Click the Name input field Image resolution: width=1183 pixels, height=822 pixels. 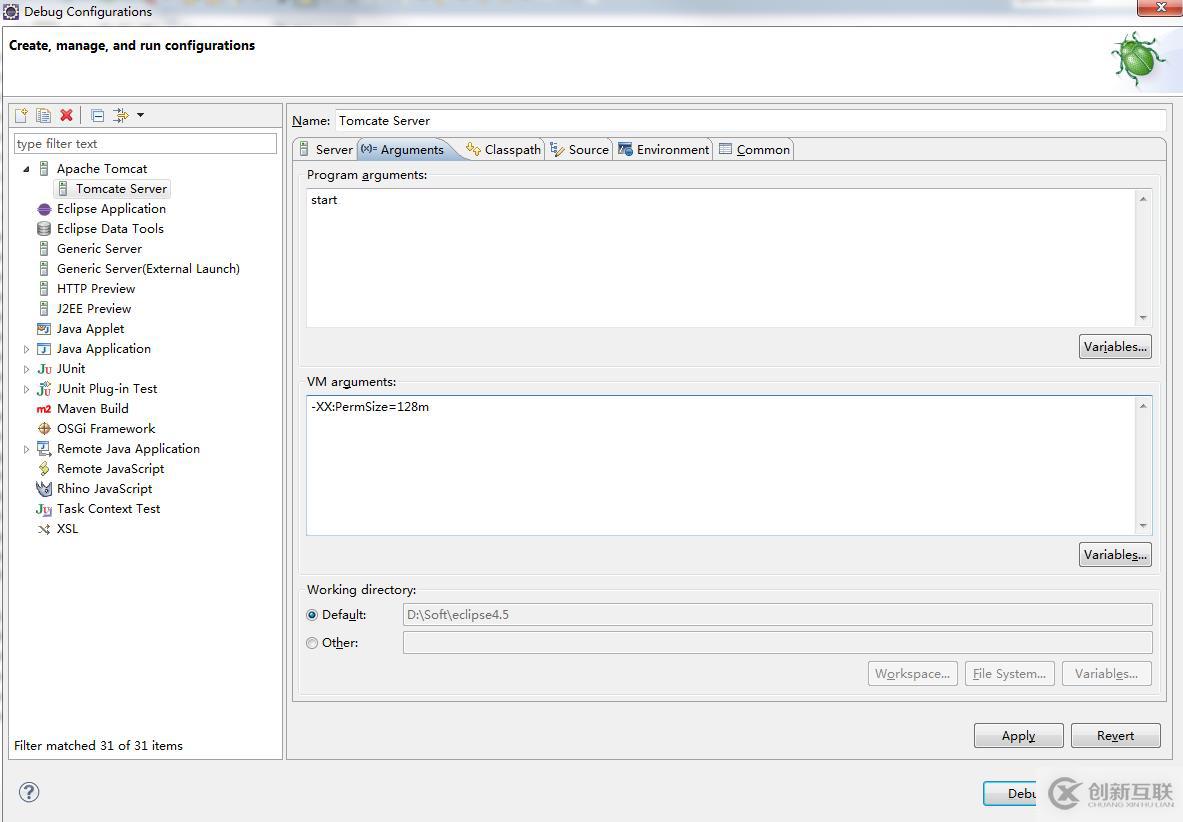(751, 121)
